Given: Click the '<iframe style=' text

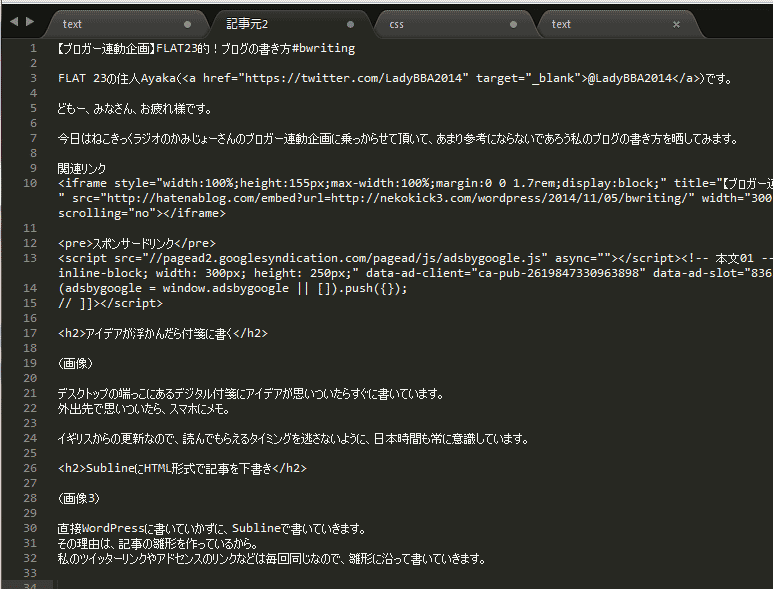Looking at the screenshot, I should (106, 183).
